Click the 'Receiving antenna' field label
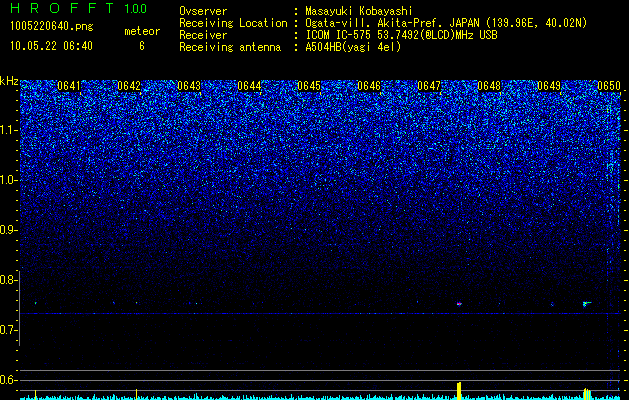 coord(230,47)
